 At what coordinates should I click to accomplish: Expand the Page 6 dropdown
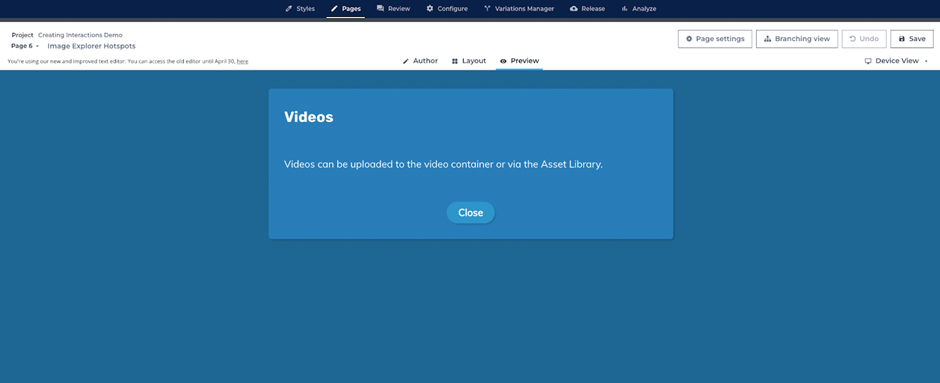(x=25, y=46)
